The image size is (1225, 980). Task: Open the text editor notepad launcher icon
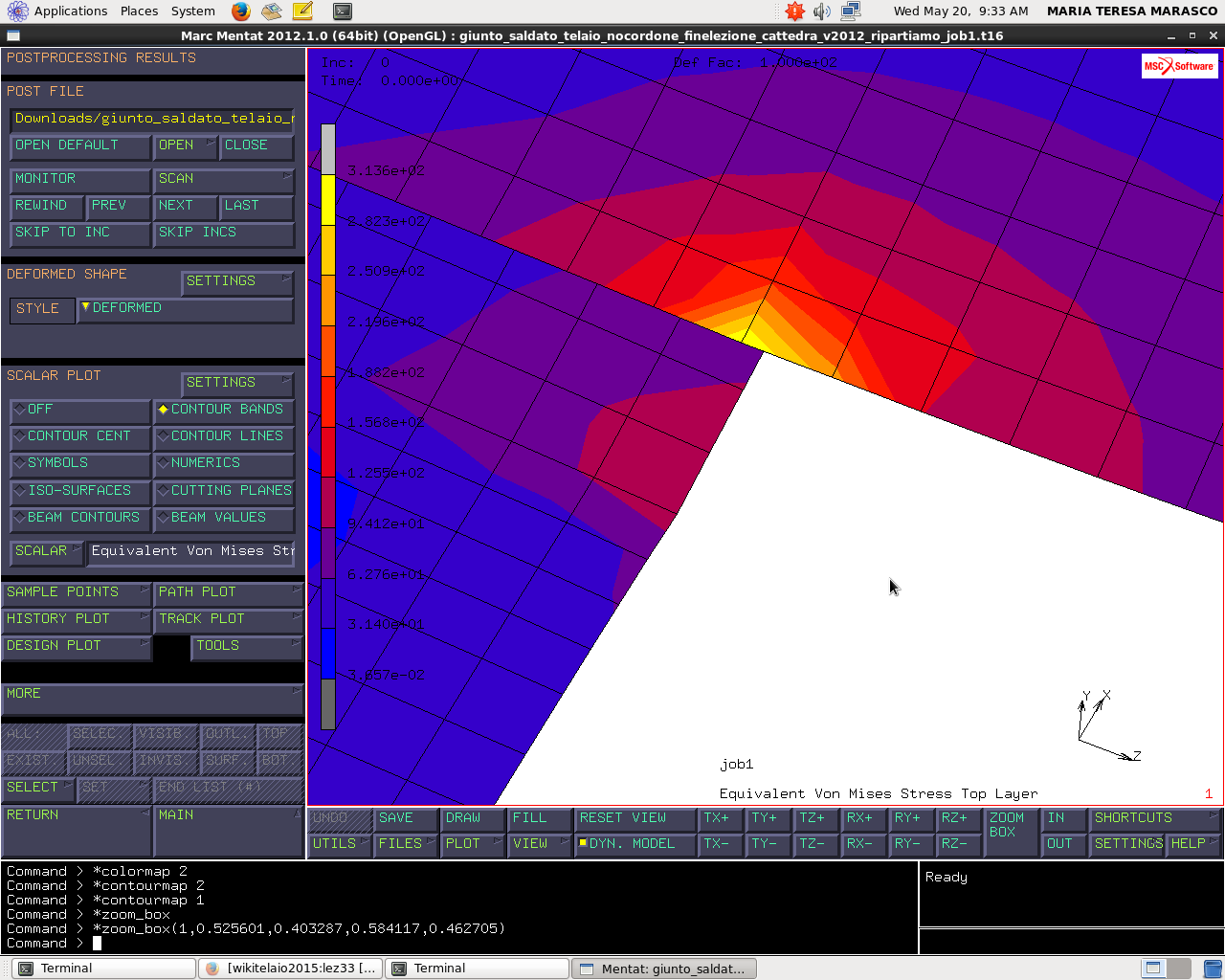pyautogui.click(x=302, y=11)
